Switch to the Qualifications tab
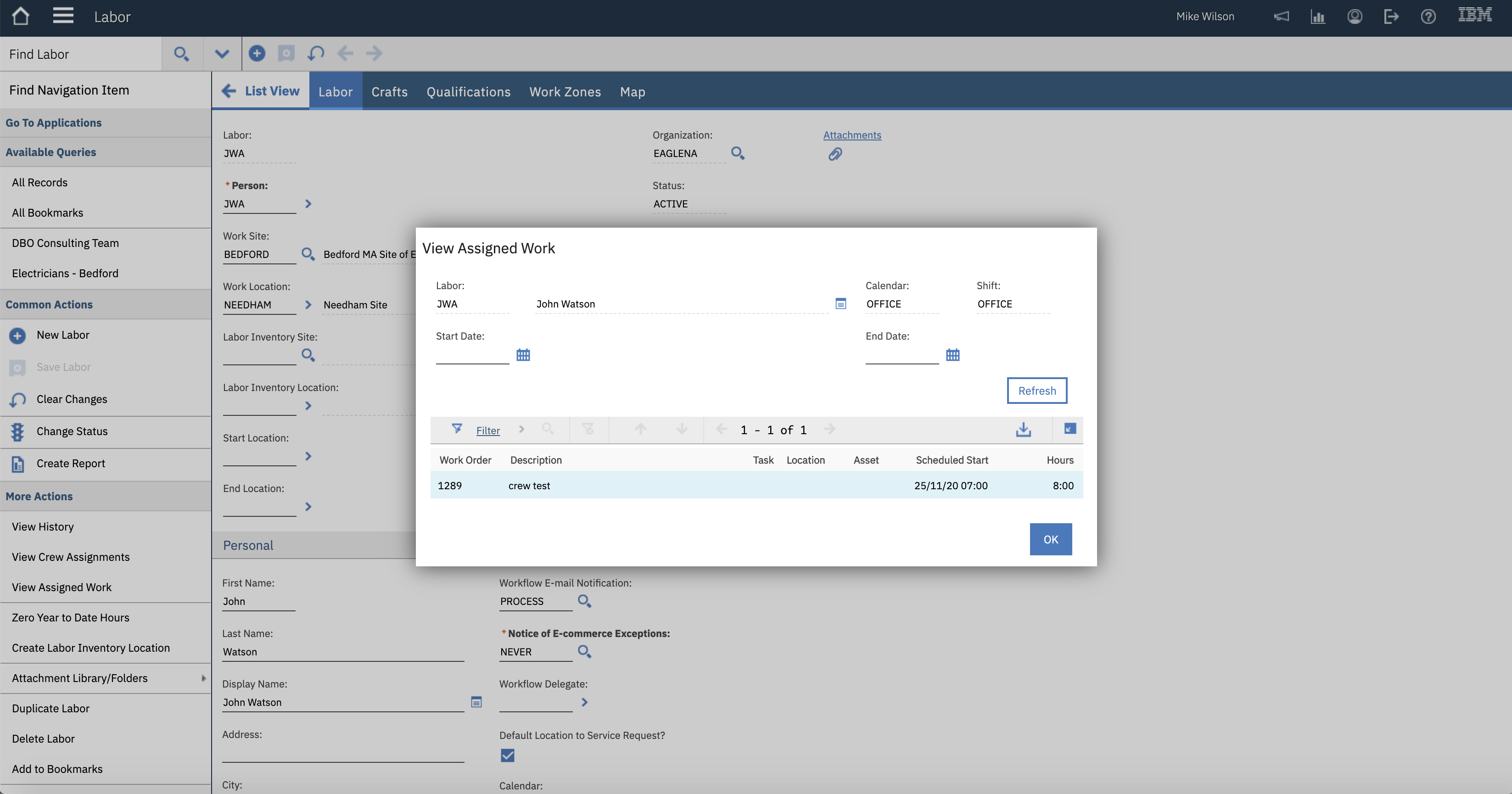1512x794 pixels. [x=468, y=91]
